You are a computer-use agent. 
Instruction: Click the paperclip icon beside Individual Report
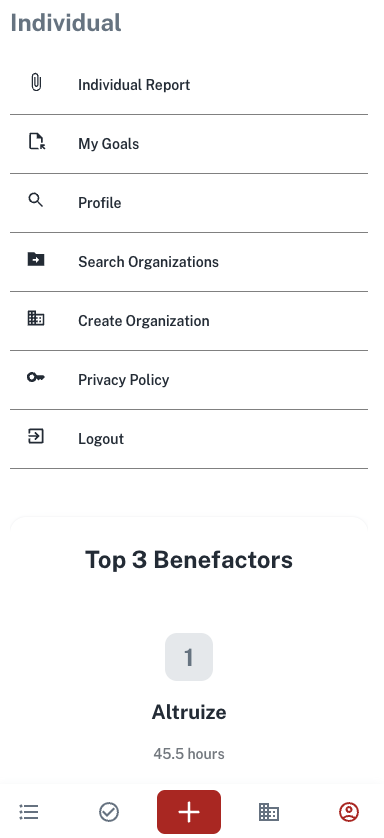tap(36, 83)
